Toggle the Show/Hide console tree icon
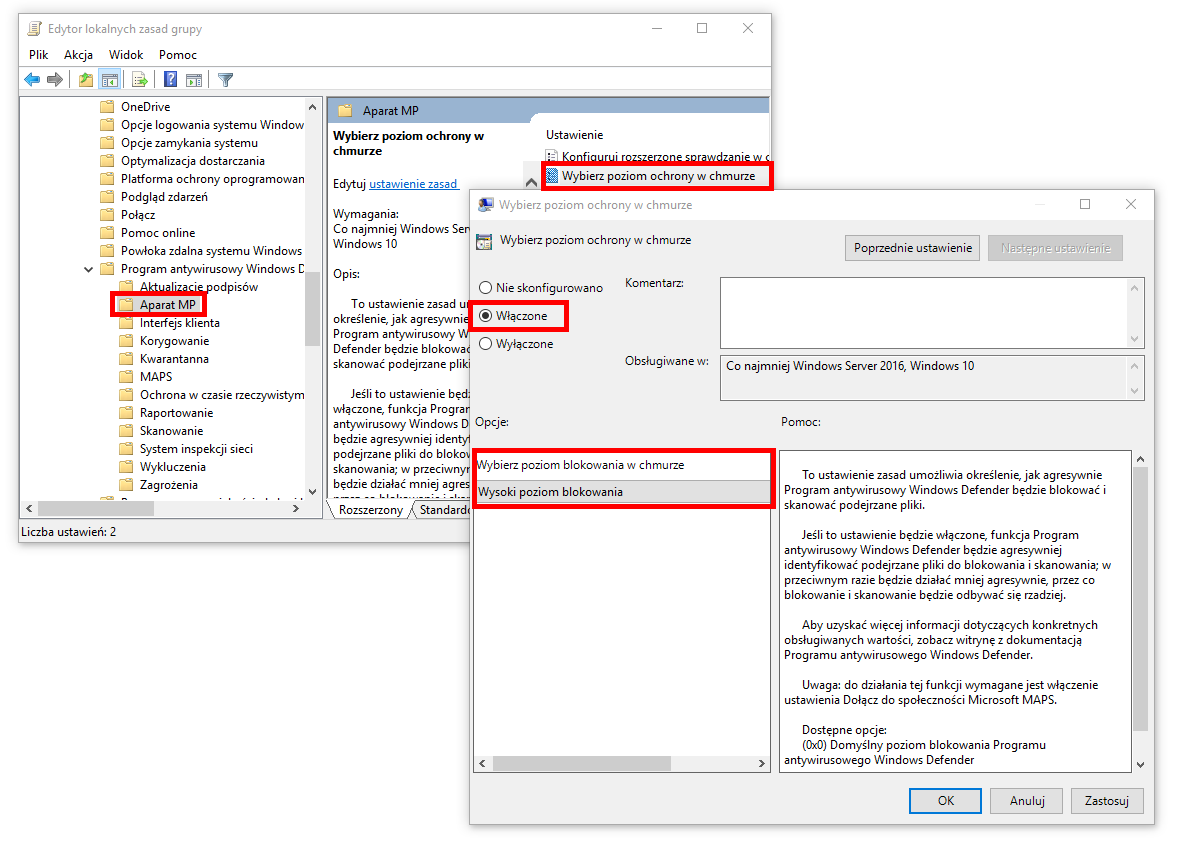Screen dimensions: 1184x848 [x=109, y=79]
